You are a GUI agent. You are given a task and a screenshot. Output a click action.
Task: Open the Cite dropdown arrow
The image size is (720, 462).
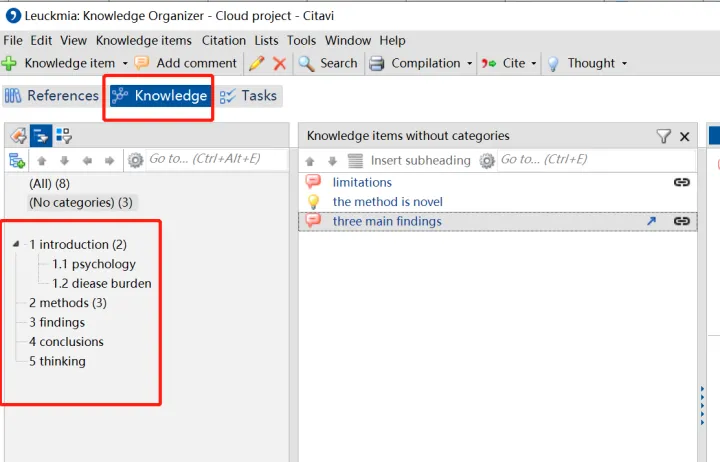pos(534,63)
